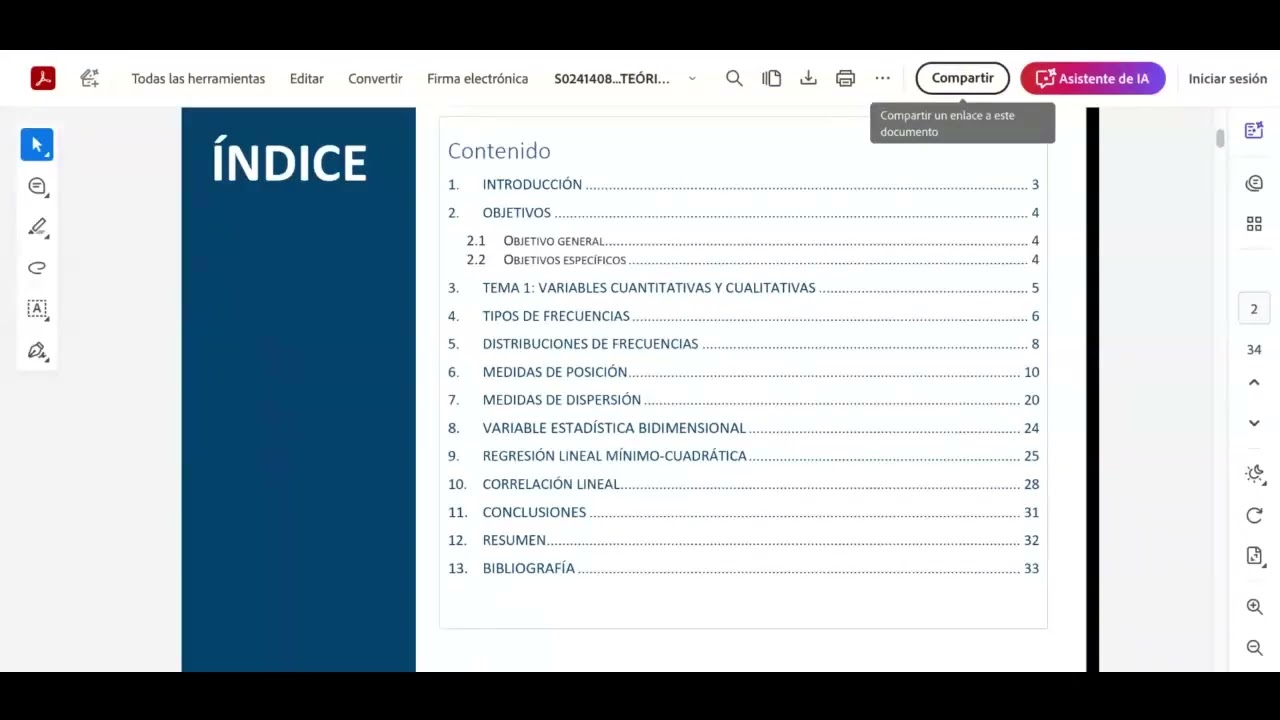Open the Editar menu
The image size is (1280, 720).
coord(306,78)
